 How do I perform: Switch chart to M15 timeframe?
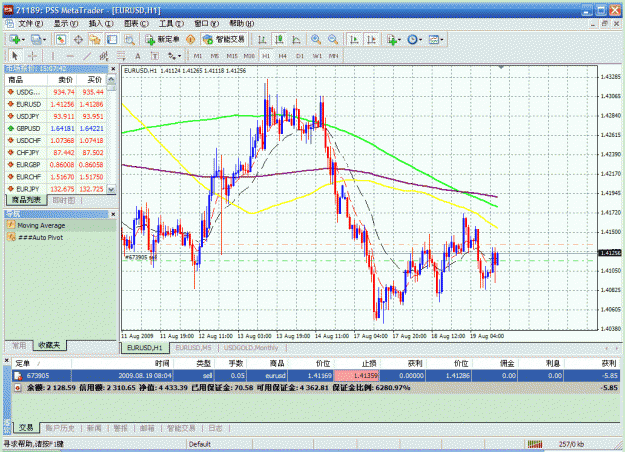[232, 56]
